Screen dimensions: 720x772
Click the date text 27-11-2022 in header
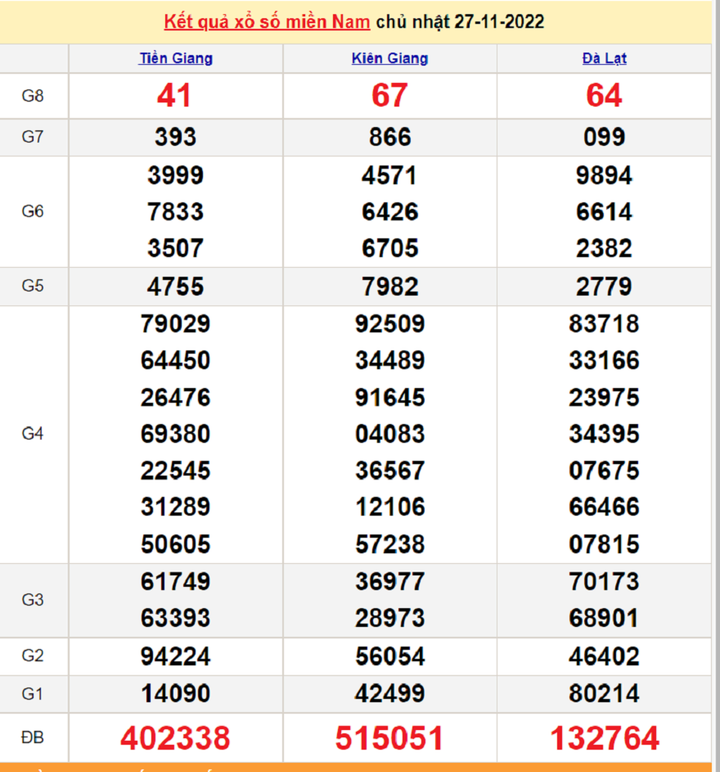(x=499, y=21)
